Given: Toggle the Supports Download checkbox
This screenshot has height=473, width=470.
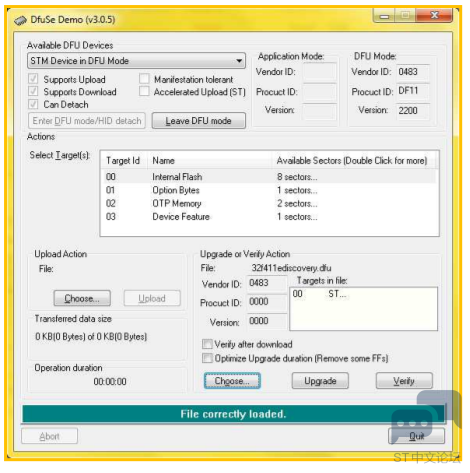Looking at the screenshot, I should (x=33, y=92).
